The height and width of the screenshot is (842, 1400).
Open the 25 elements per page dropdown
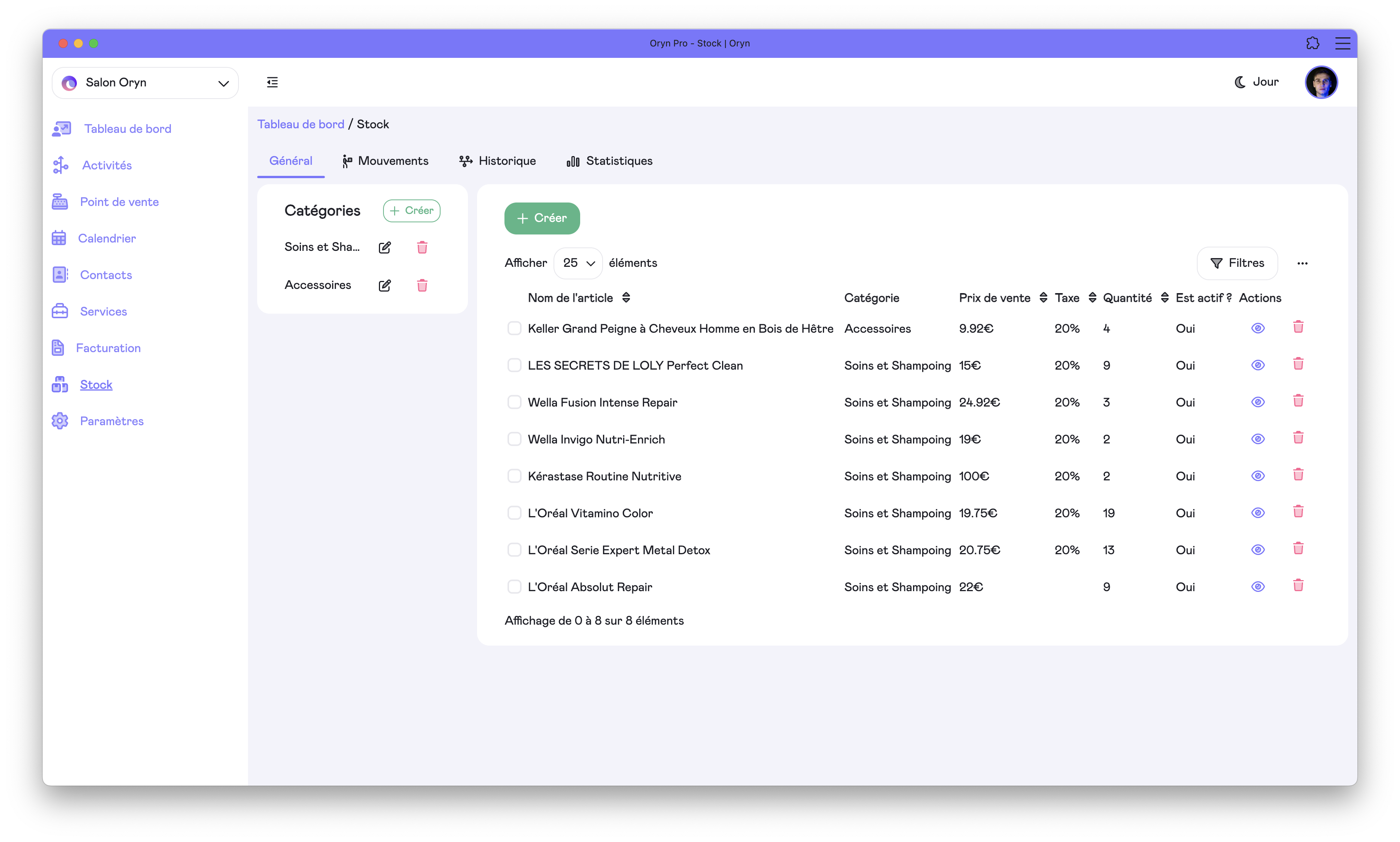(578, 263)
